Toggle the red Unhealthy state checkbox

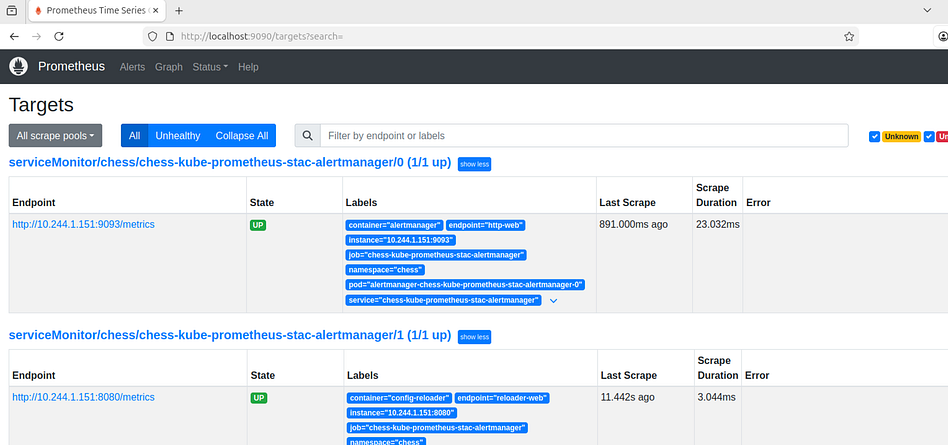tap(929, 137)
